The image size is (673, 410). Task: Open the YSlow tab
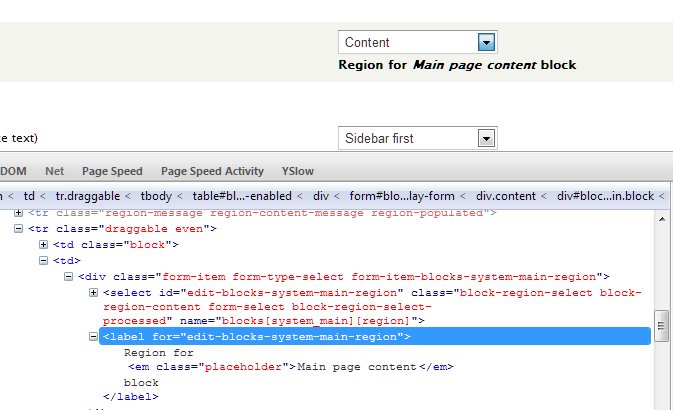pyautogui.click(x=298, y=171)
